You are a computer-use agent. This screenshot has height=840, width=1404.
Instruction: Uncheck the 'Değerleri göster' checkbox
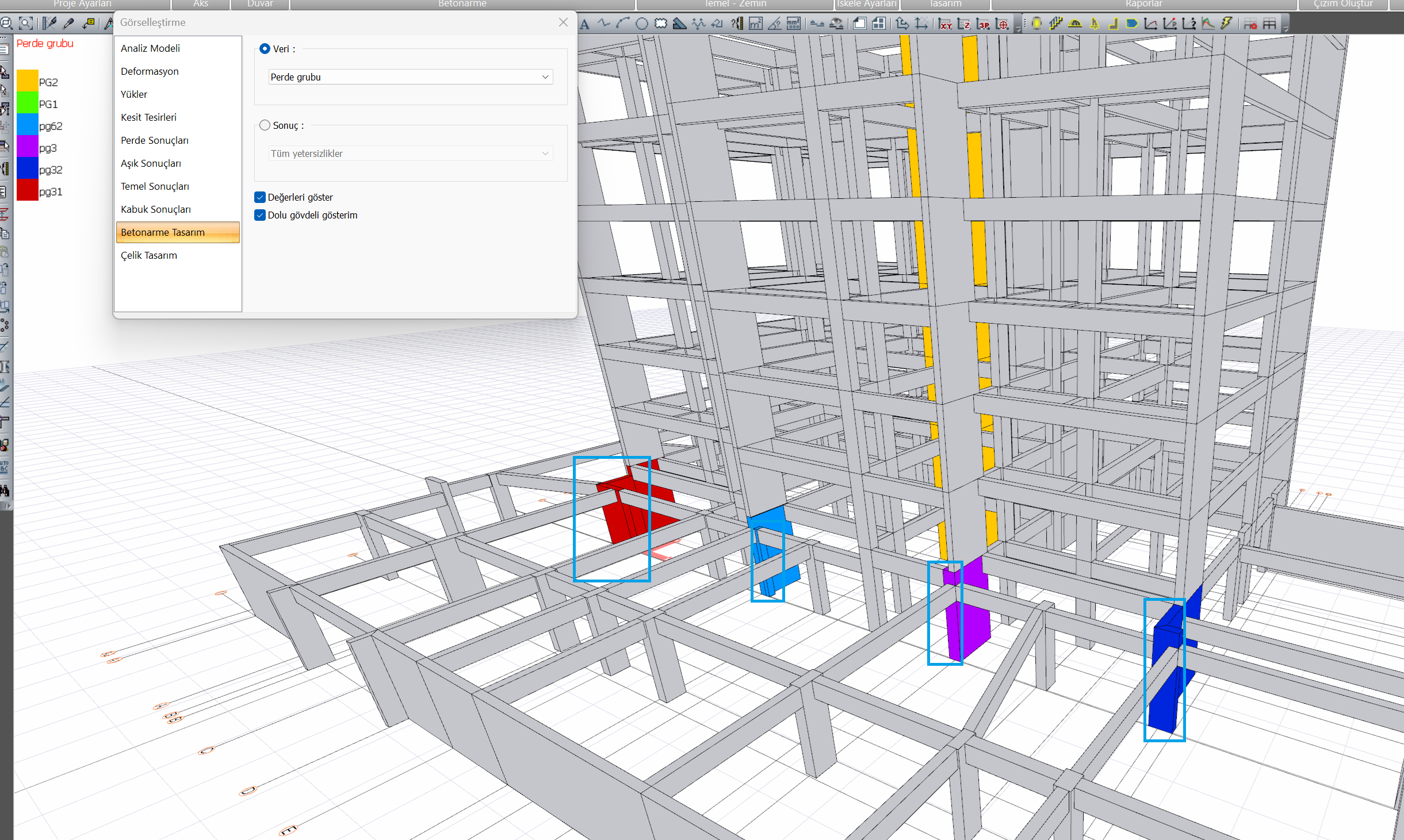[x=260, y=197]
